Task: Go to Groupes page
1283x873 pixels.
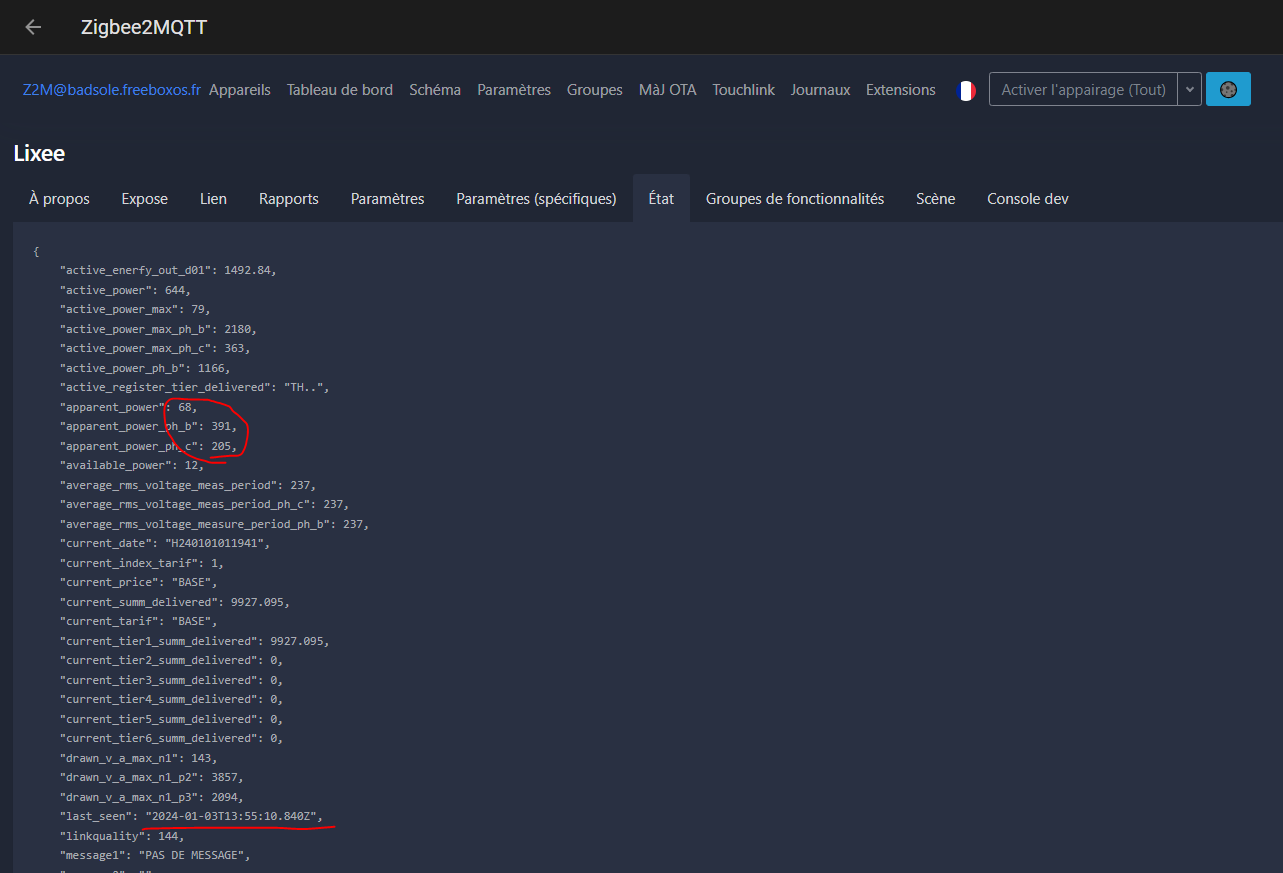Action: 595,89
